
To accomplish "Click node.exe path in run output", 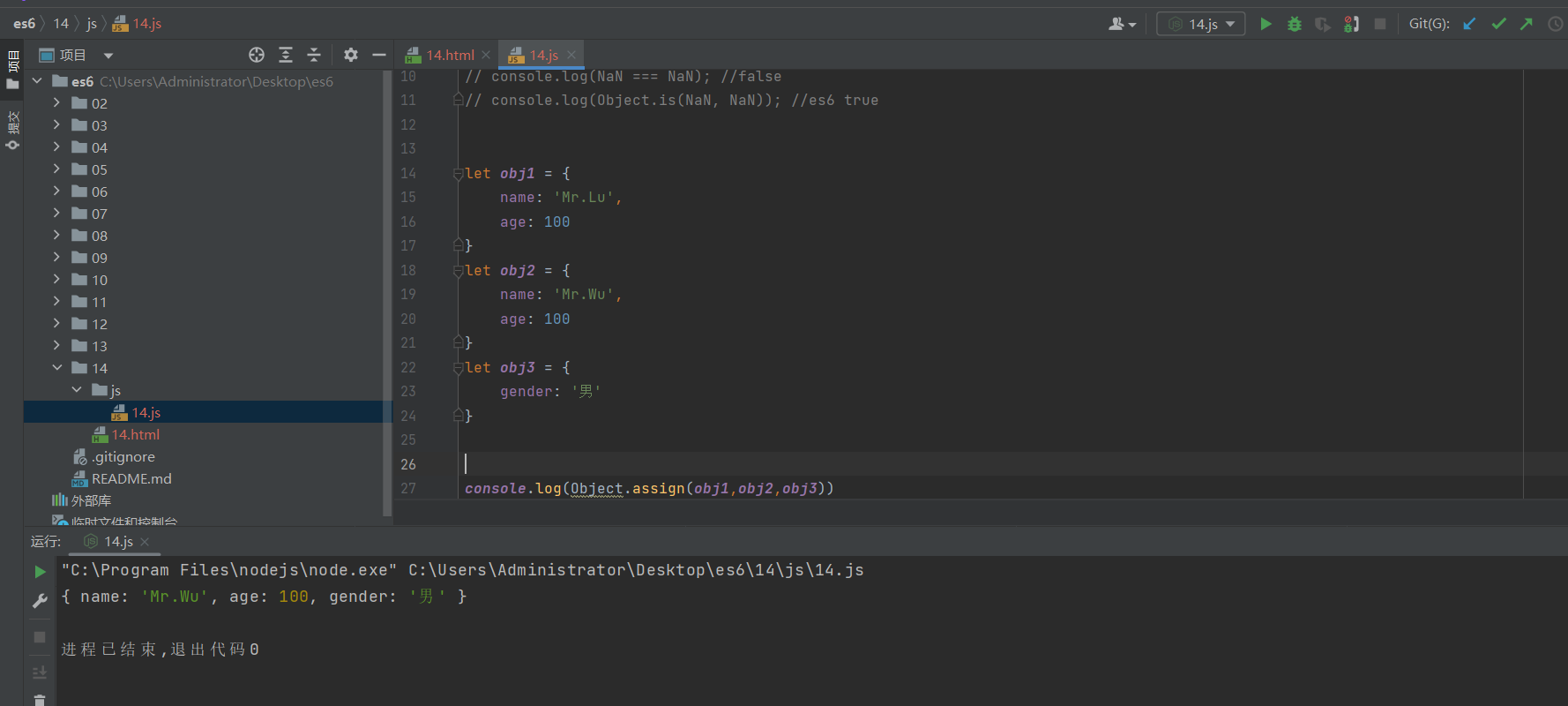I will pos(229,570).
